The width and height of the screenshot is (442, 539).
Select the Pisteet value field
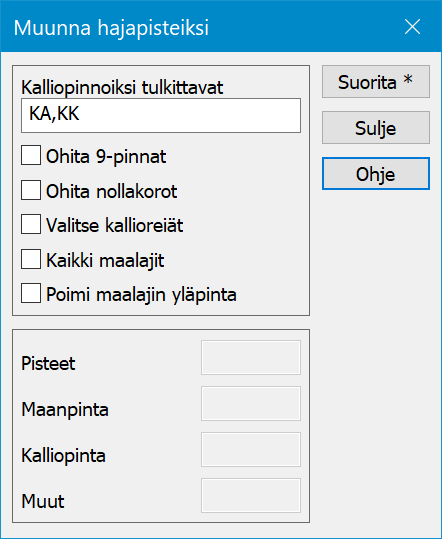(x=251, y=358)
